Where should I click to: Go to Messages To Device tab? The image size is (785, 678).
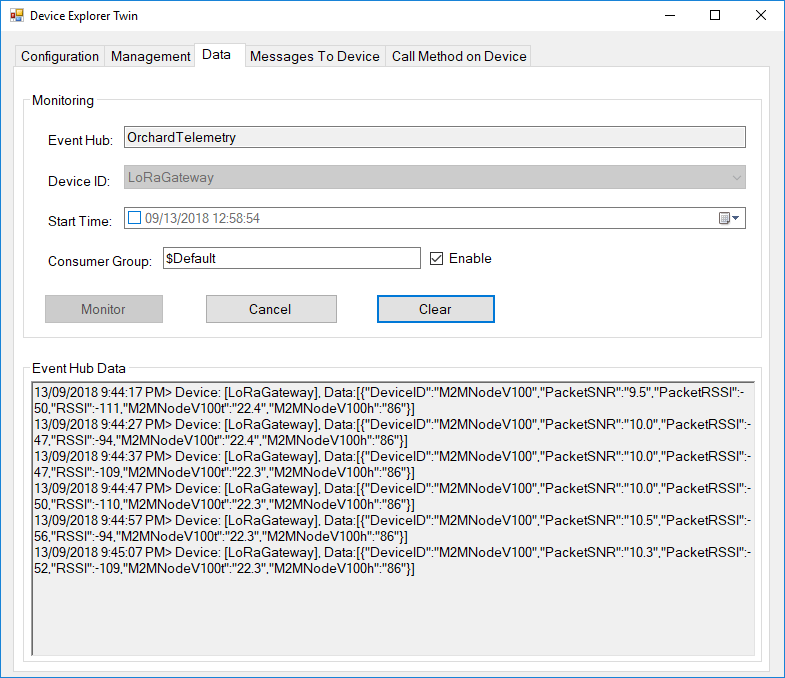pyautogui.click(x=315, y=57)
